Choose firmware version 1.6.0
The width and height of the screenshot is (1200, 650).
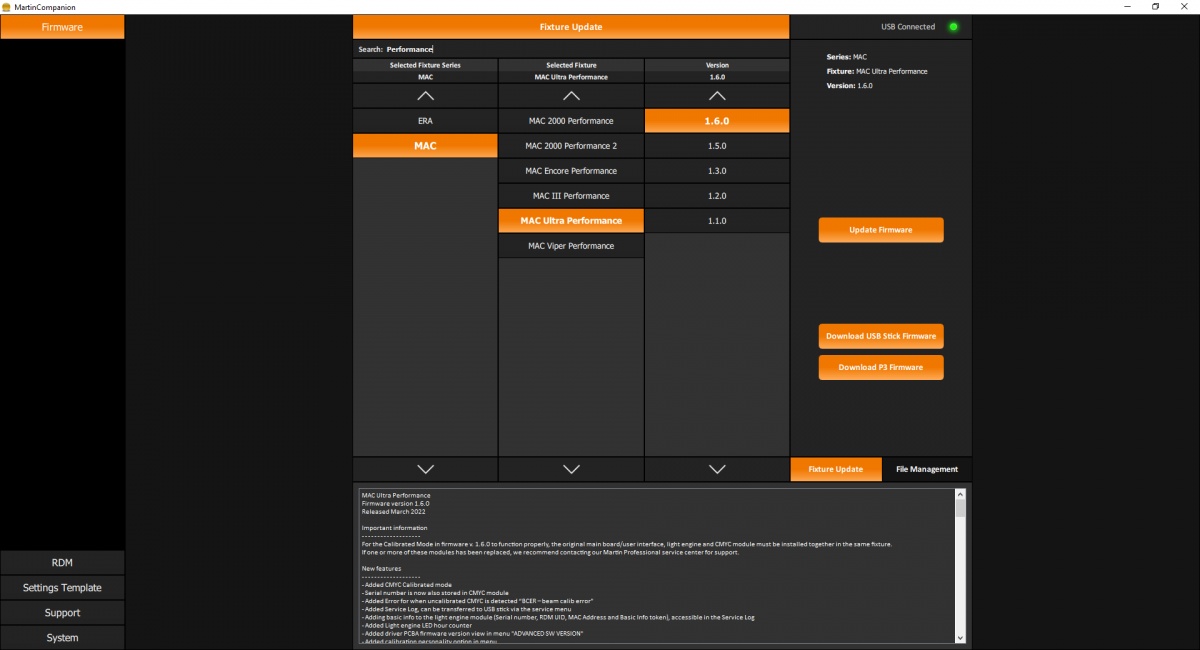717,121
